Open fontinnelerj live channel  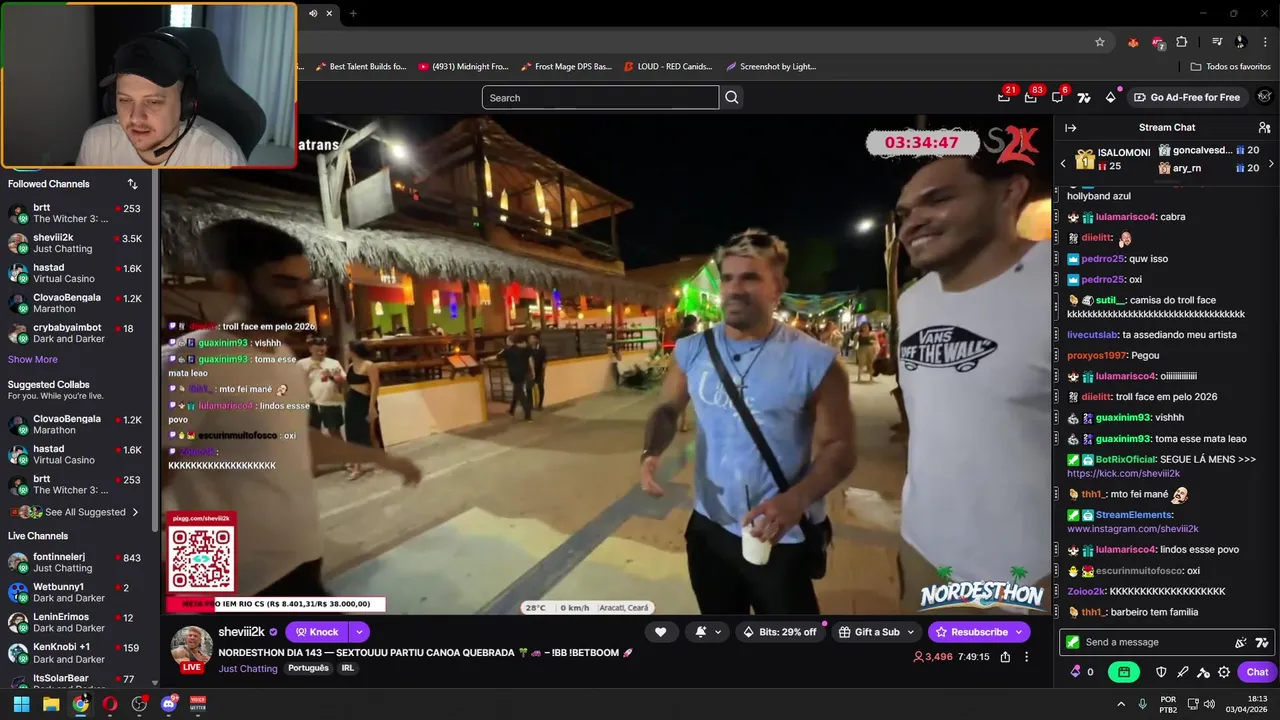76,562
